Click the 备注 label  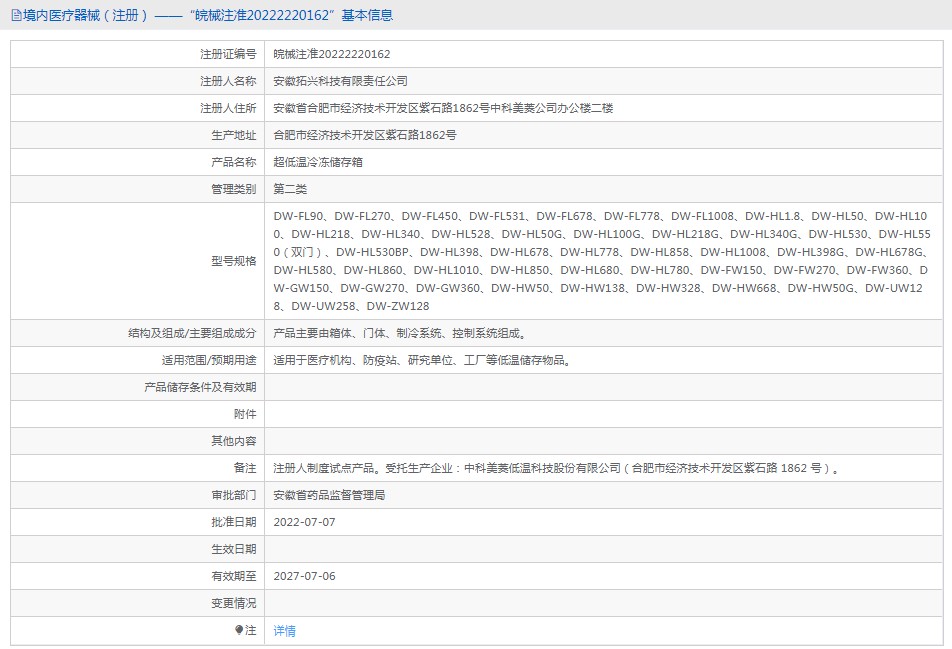point(245,468)
